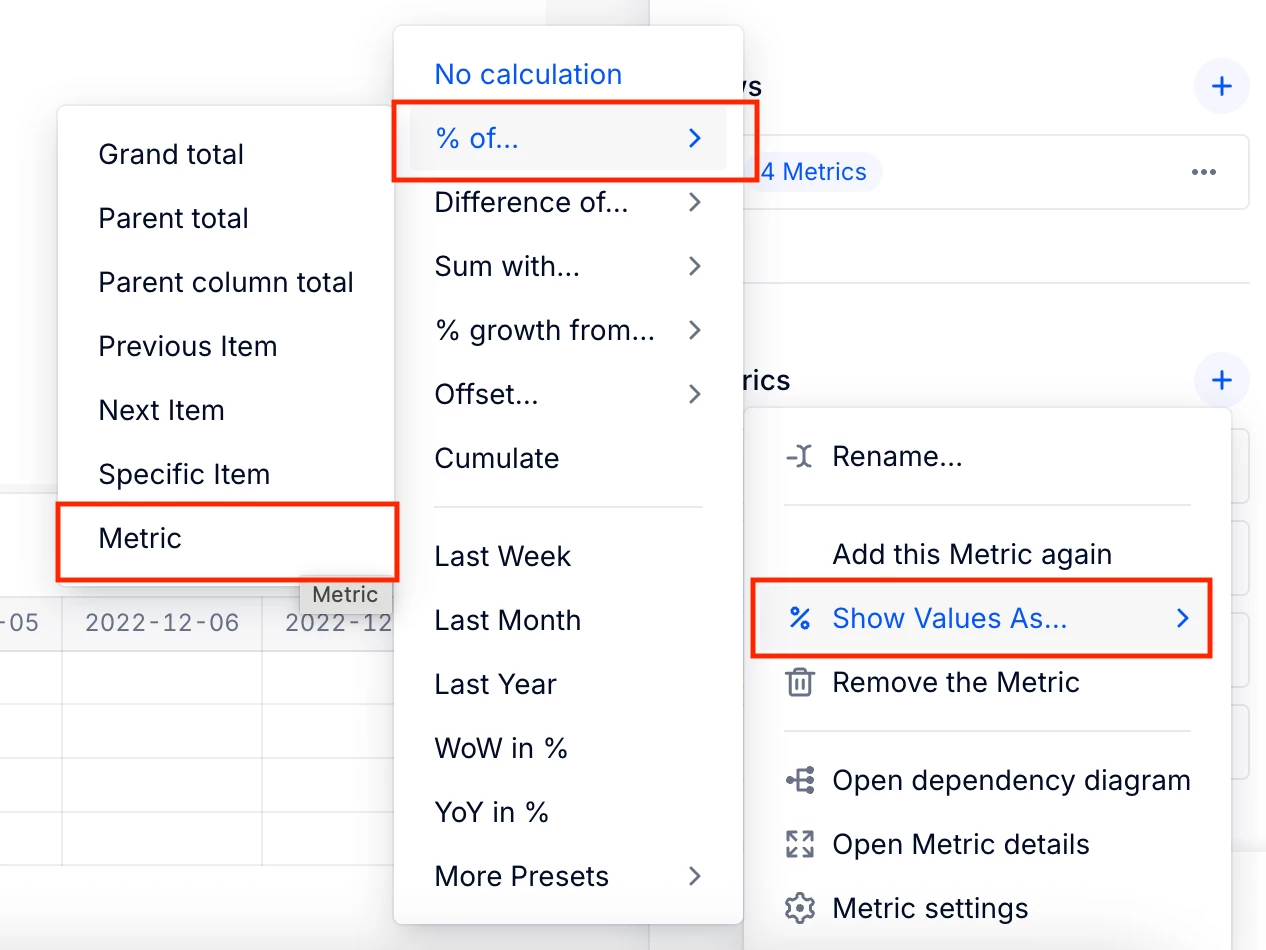Click the 2022-12-06 column header
Screen dimensions: 1266x950
tap(162, 624)
